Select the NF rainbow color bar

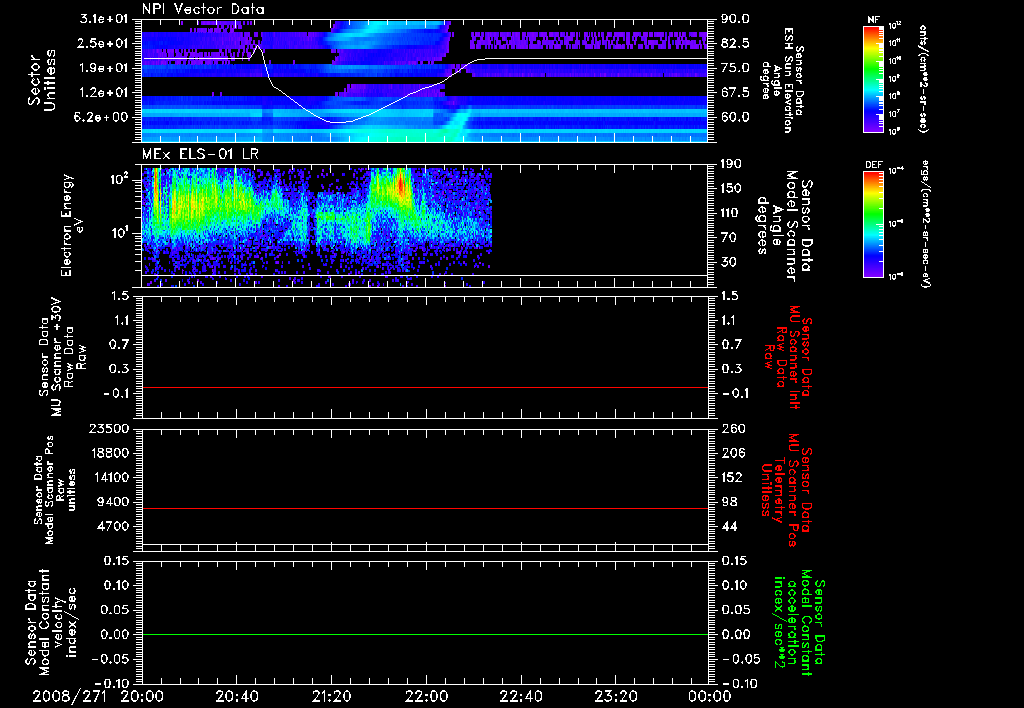(873, 78)
